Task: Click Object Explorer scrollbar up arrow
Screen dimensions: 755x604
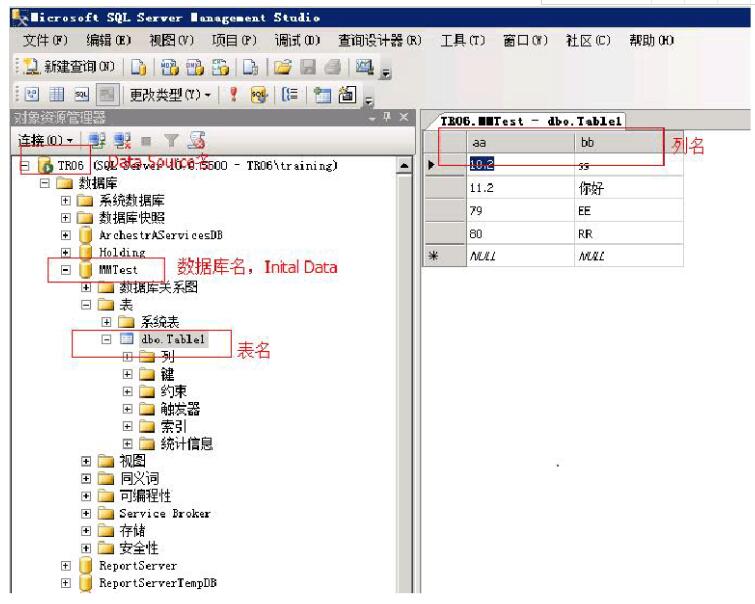Action: (x=404, y=166)
